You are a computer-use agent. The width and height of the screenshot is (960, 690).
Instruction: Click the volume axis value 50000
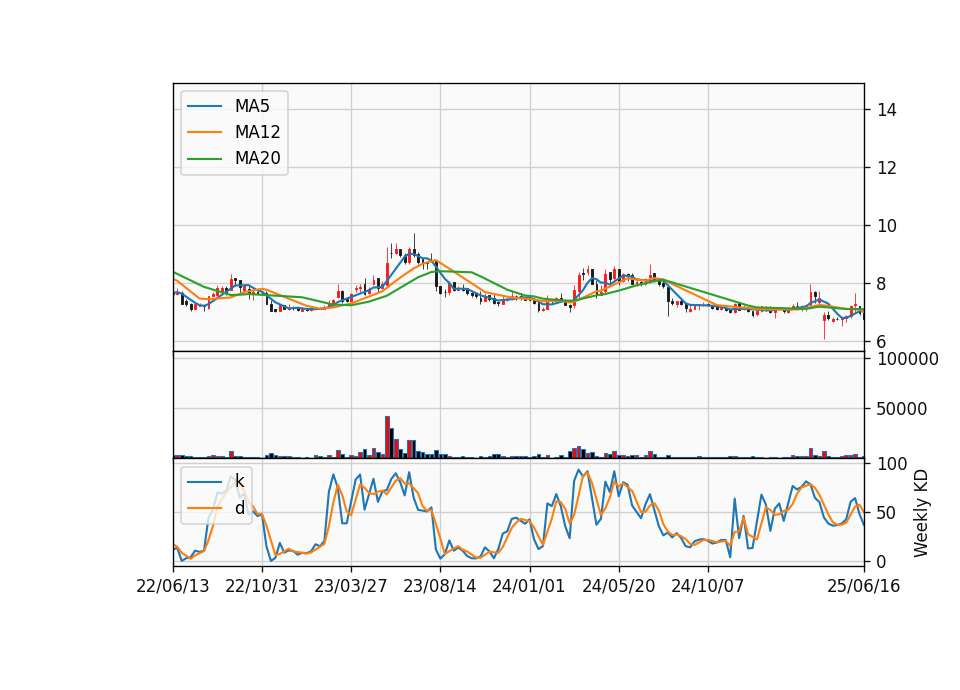pos(902,409)
